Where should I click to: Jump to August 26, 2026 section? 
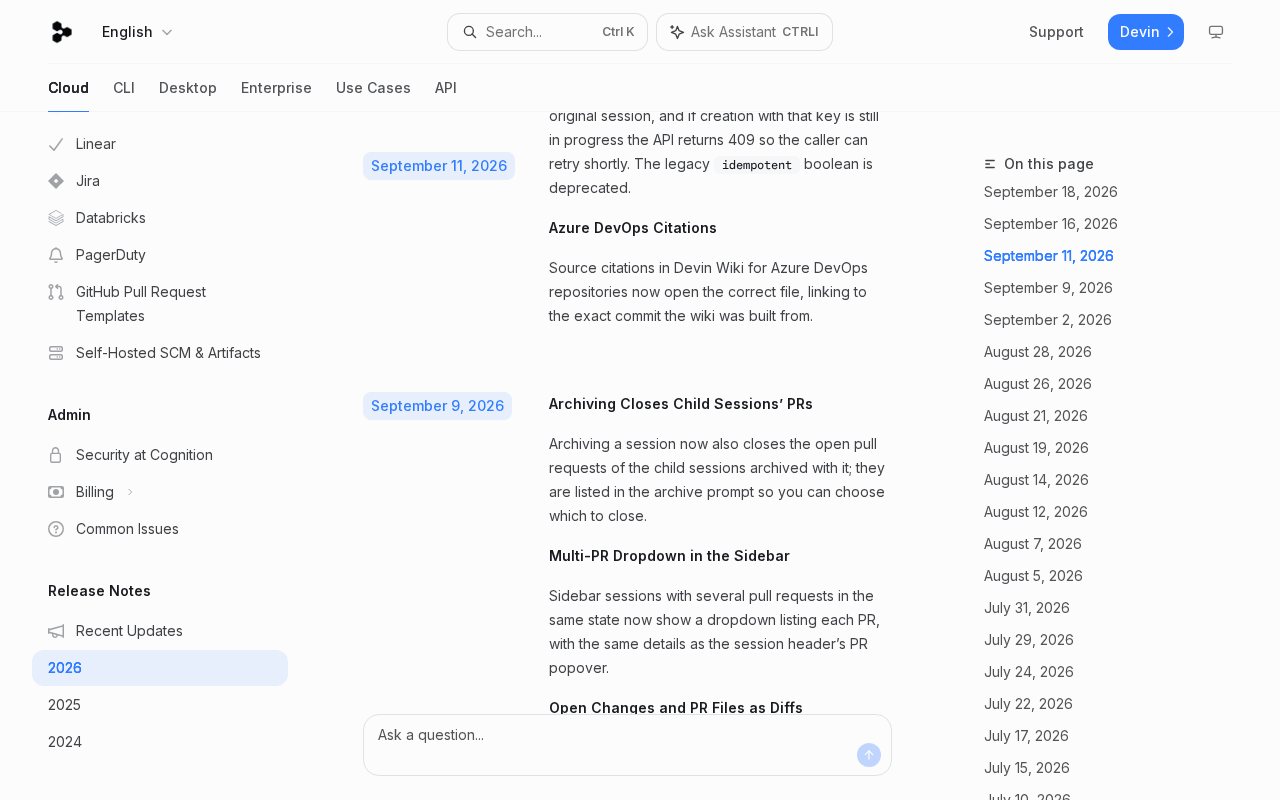[x=1038, y=384]
